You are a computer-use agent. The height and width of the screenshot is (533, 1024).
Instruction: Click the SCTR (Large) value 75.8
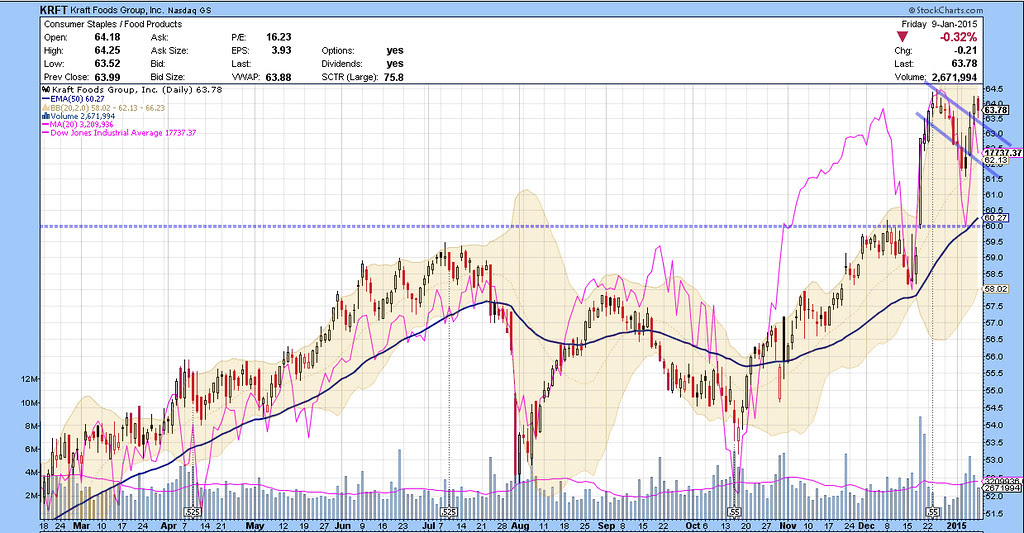pos(394,77)
